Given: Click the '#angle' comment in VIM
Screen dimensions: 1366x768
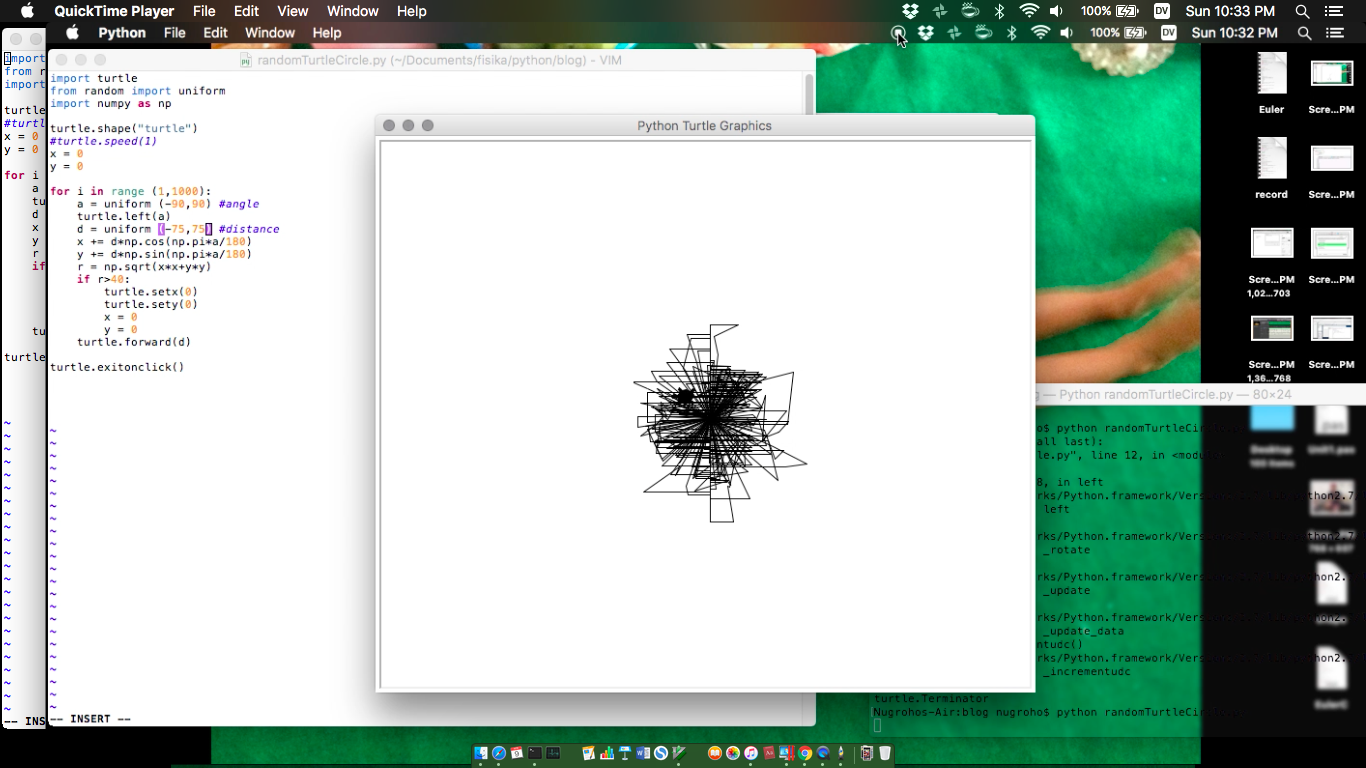Looking at the screenshot, I should (x=238, y=204).
